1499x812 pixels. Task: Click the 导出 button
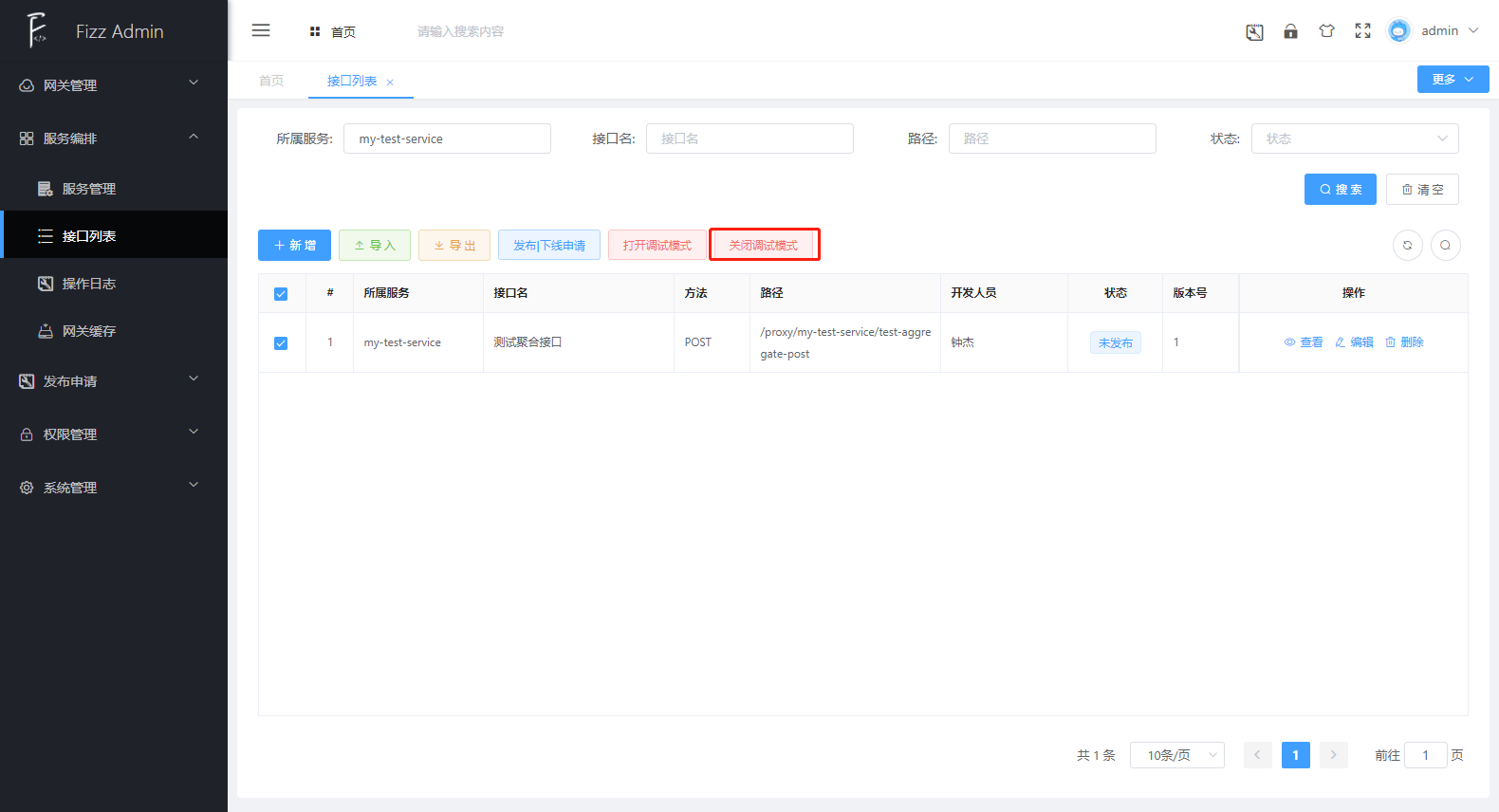click(x=454, y=245)
